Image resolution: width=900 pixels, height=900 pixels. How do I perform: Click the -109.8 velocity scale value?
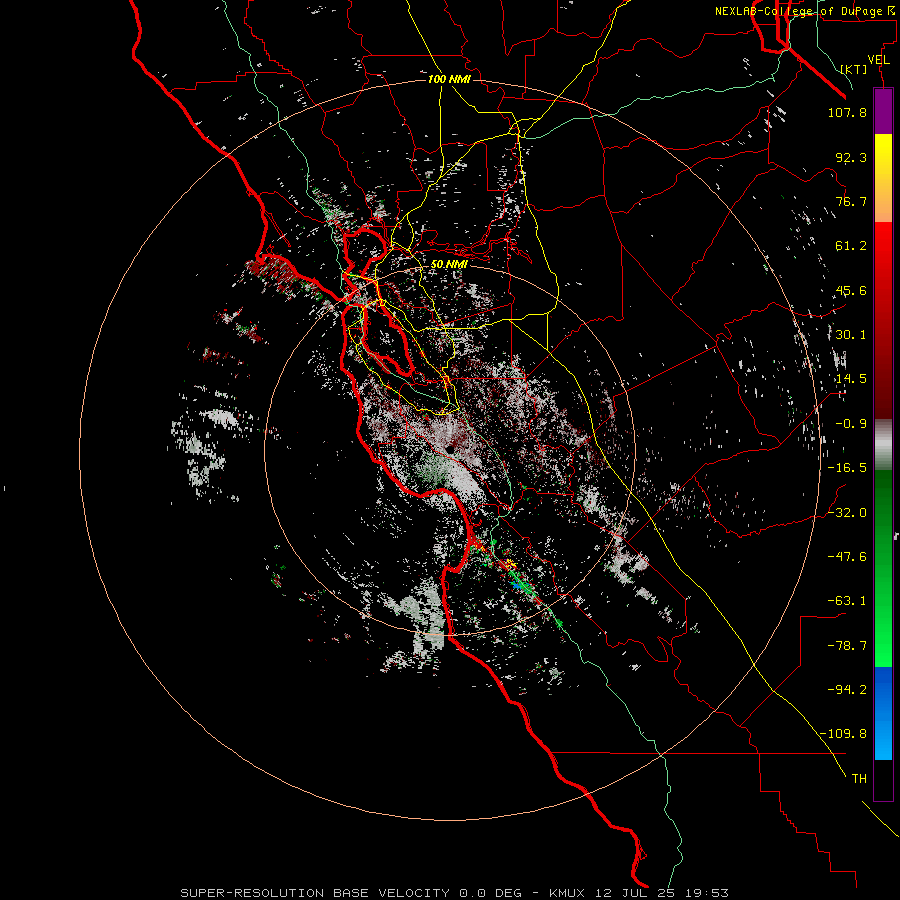tap(843, 734)
